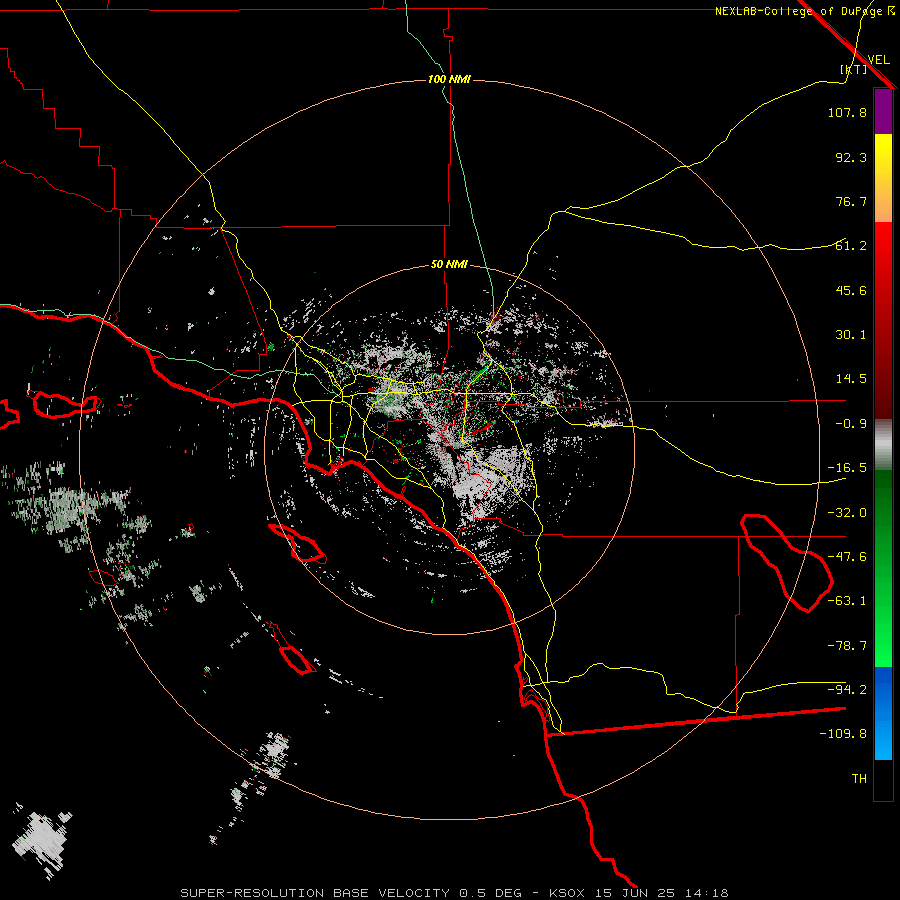Click the 76.7 scale value
The height and width of the screenshot is (900, 900).
851,201
